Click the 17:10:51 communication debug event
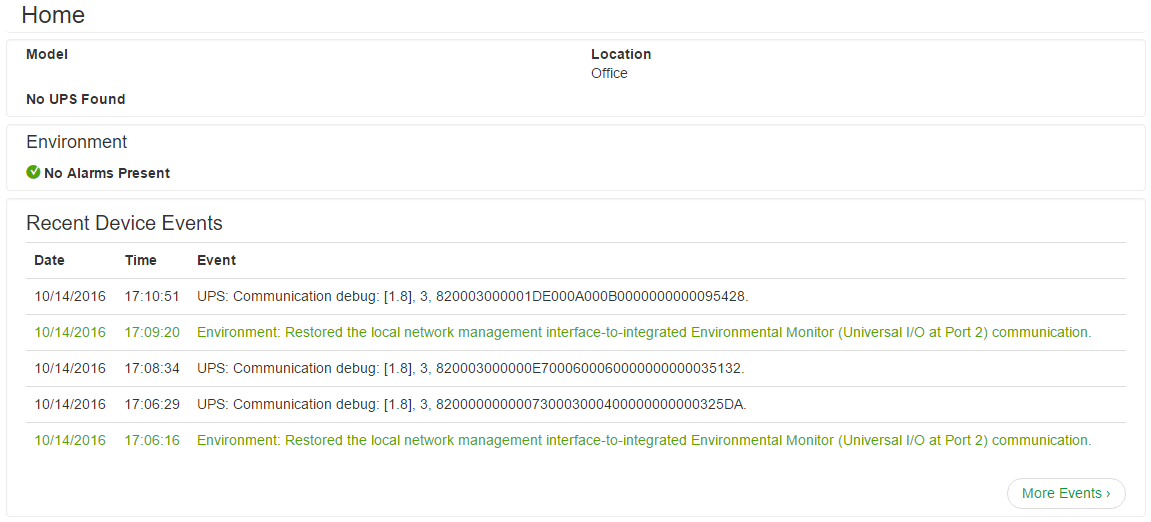The height and width of the screenshot is (522, 1151). click(472, 296)
